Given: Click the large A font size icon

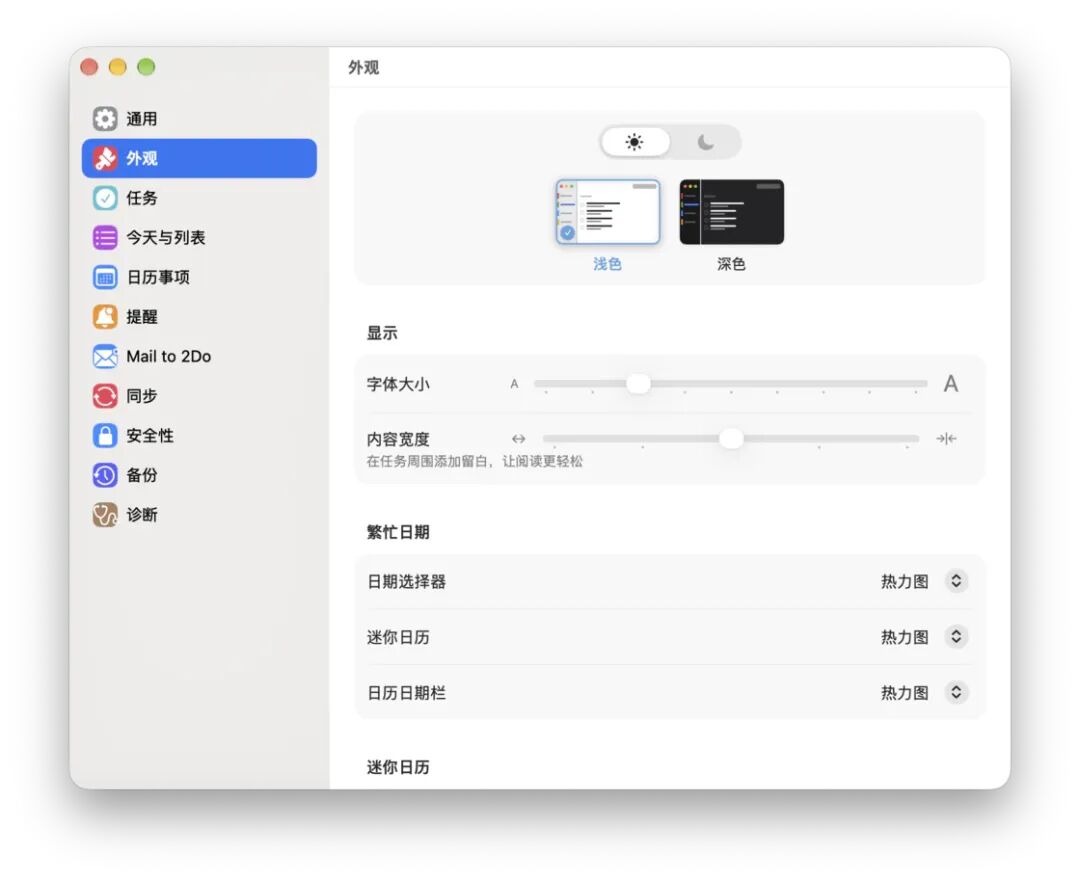Looking at the screenshot, I should pyautogui.click(x=951, y=384).
